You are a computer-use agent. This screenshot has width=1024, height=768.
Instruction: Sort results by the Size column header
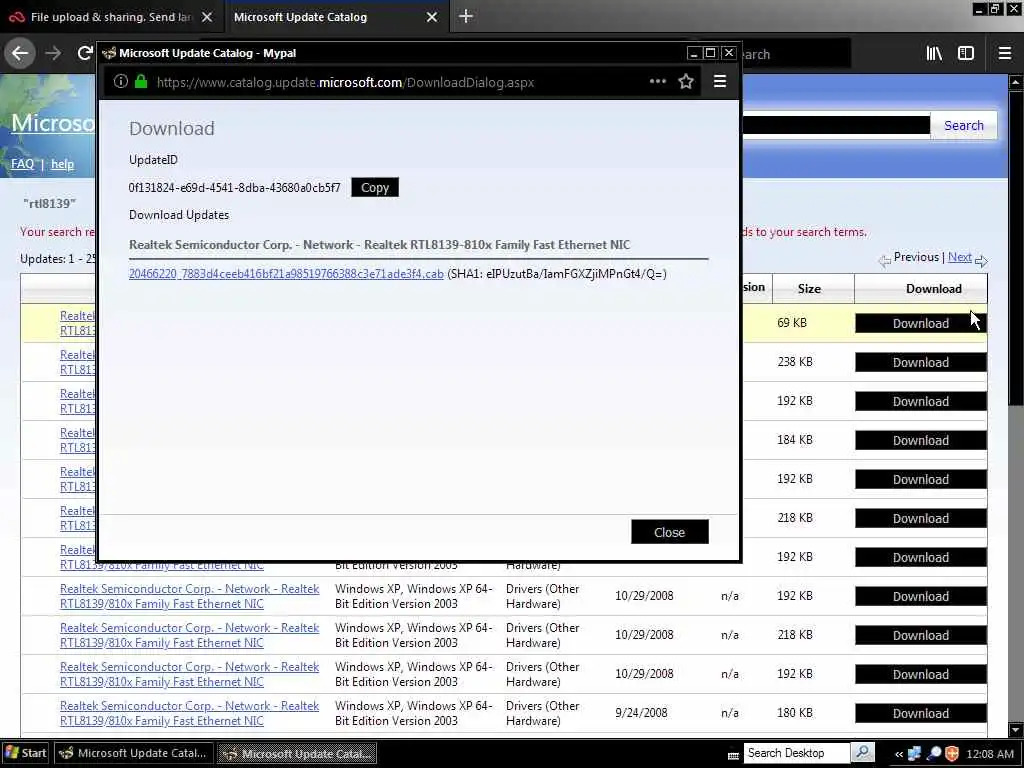pos(809,289)
